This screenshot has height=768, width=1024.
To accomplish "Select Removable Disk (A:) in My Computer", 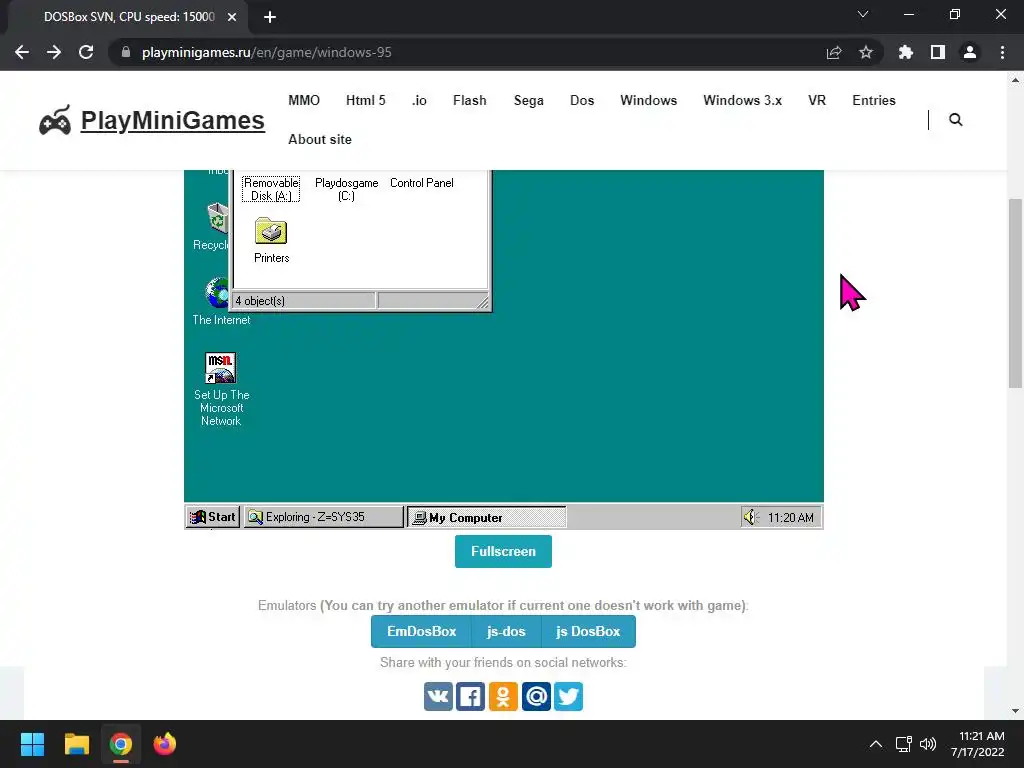I will (271, 189).
